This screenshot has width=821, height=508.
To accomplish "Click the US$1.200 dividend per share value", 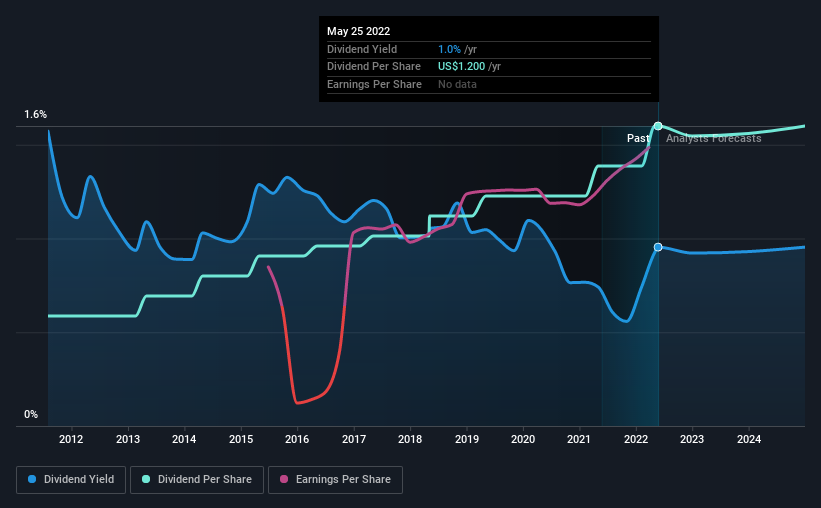I will pos(462,67).
